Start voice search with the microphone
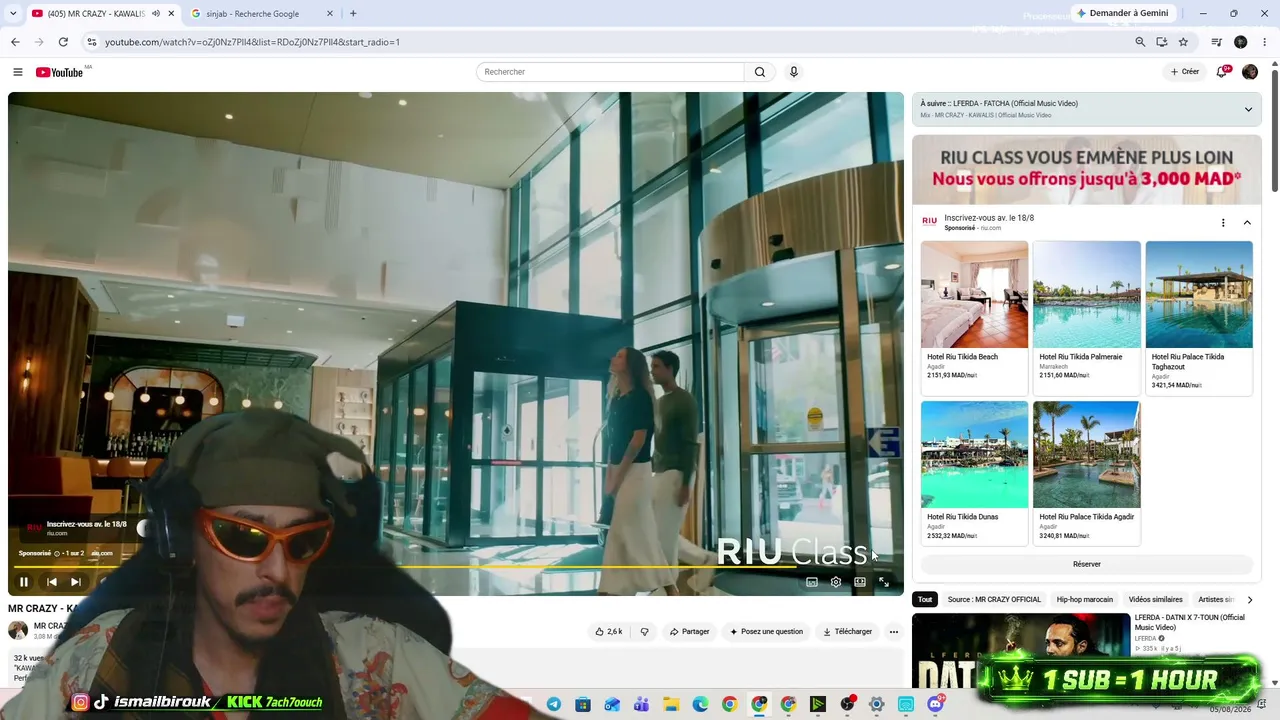The height and width of the screenshot is (720, 1280). pyautogui.click(x=794, y=72)
